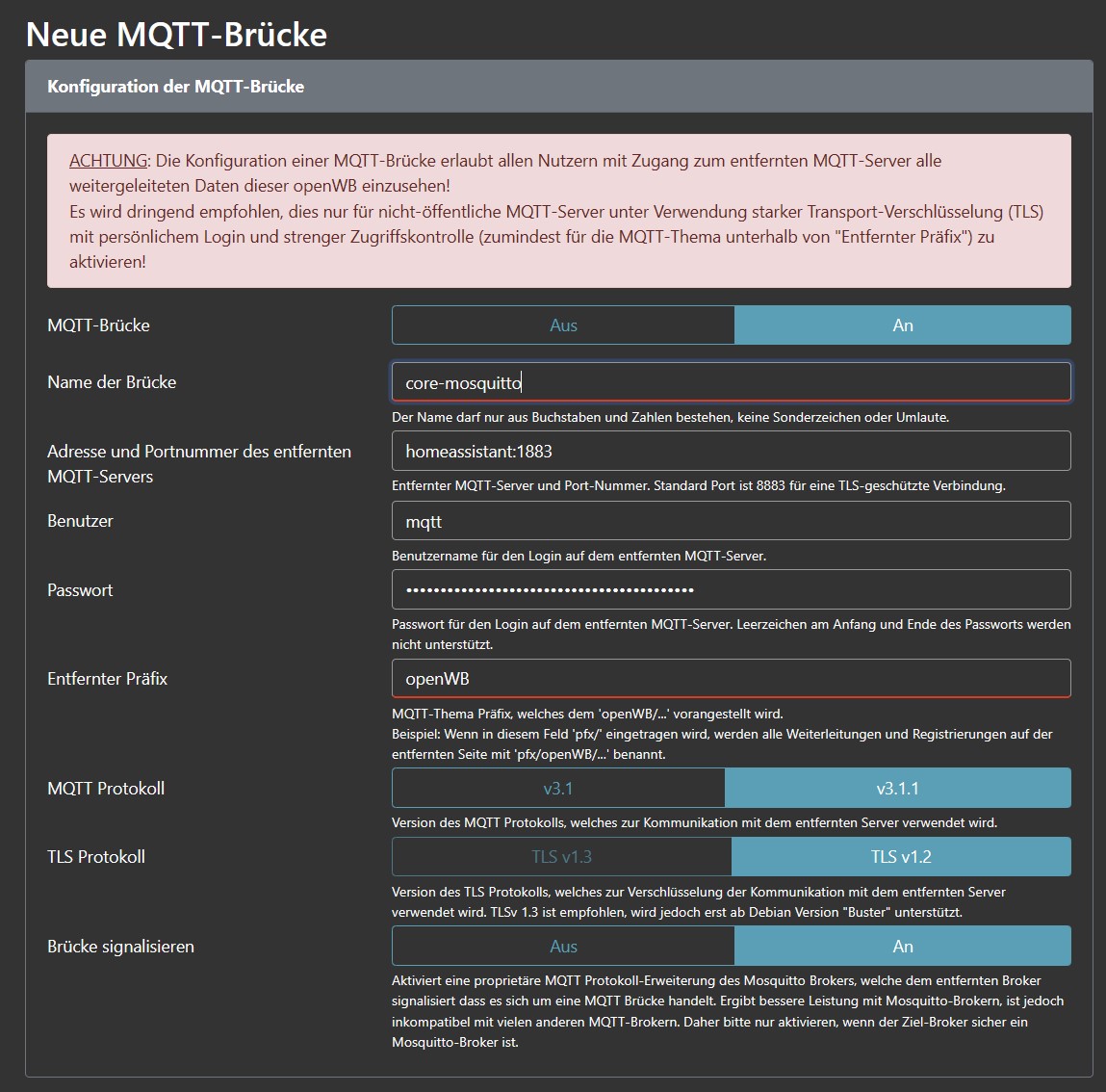Set the MQTT-Brücke toggle to An
This screenshot has width=1106, height=1092.
pyautogui.click(x=902, y=325)
